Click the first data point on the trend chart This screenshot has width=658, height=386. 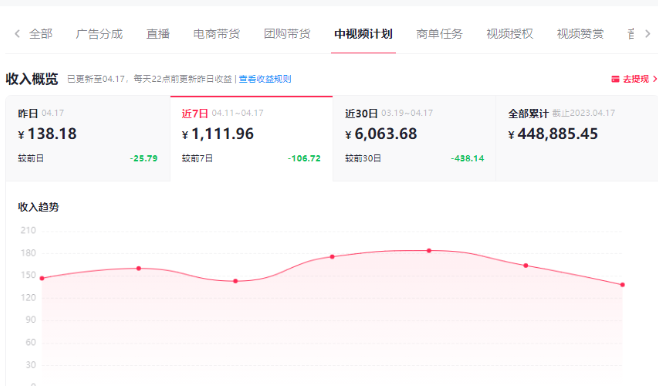pos(42,278)
